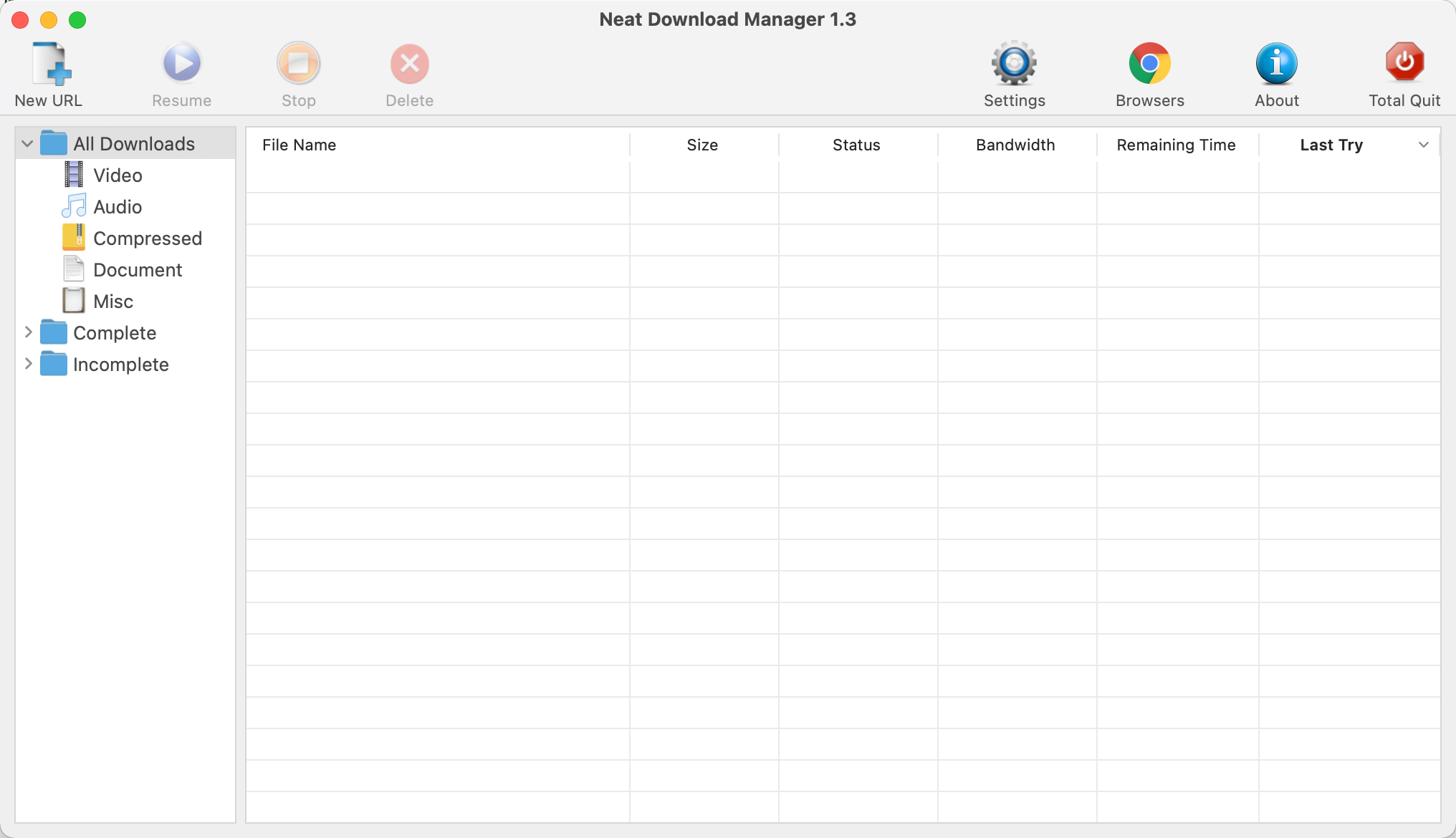Expand the Complete folder chevron
This screenshot has height=838, width=1456.
coord(28,332)
